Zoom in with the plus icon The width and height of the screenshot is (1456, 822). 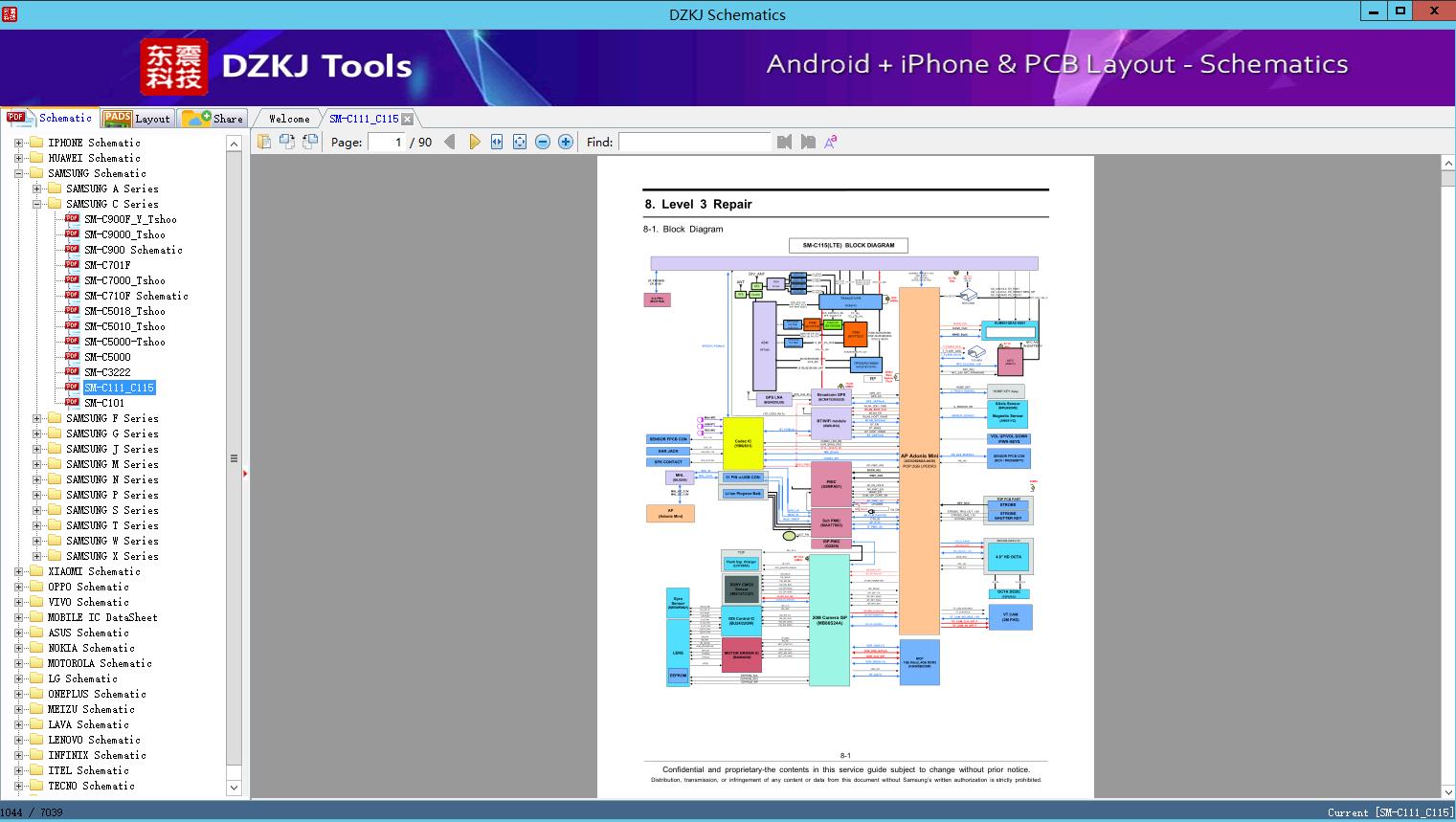566,142
